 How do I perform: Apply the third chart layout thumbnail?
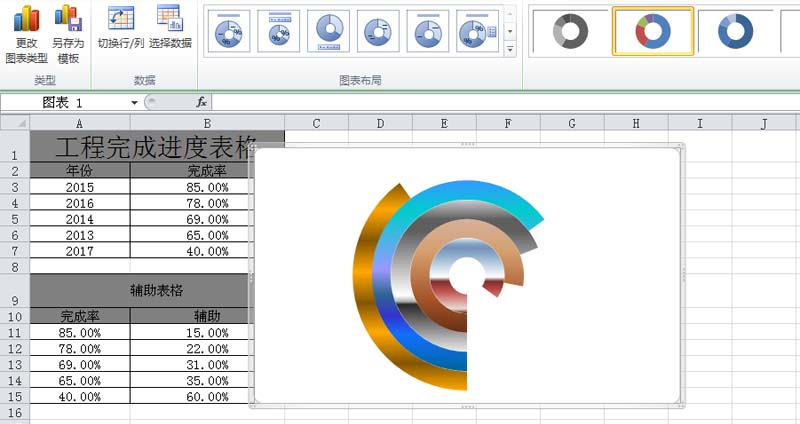click(x=329, y=31)
